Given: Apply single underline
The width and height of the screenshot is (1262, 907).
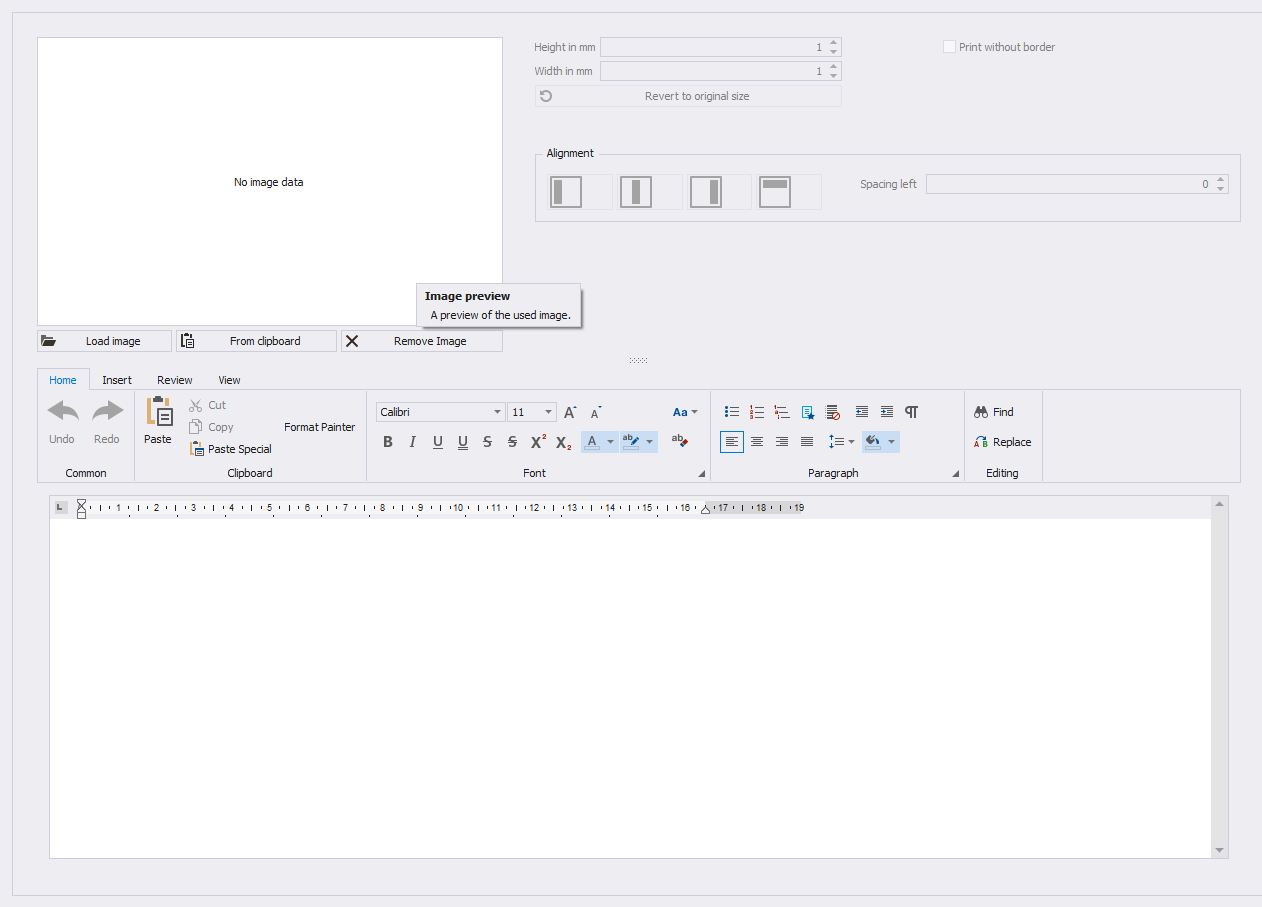Looking at the screenshot, I should tap(437, 442).
